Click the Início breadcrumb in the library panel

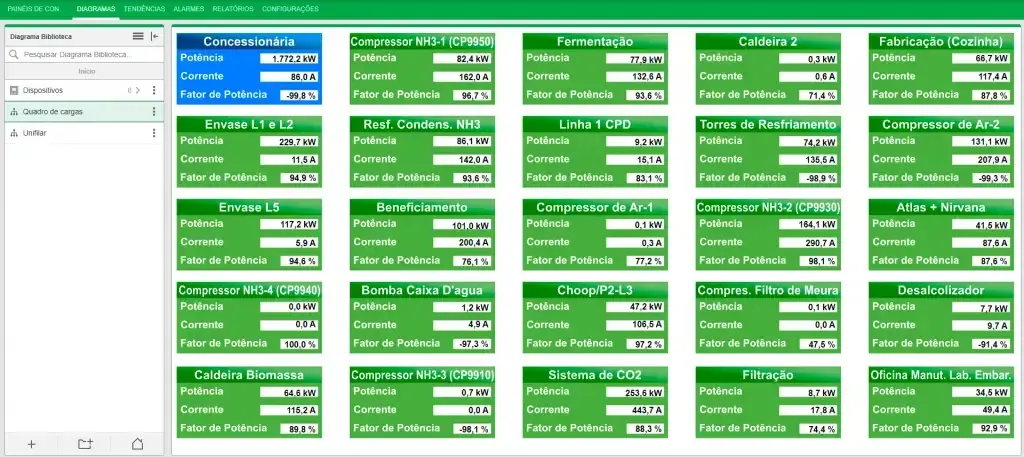click(86, 71)
